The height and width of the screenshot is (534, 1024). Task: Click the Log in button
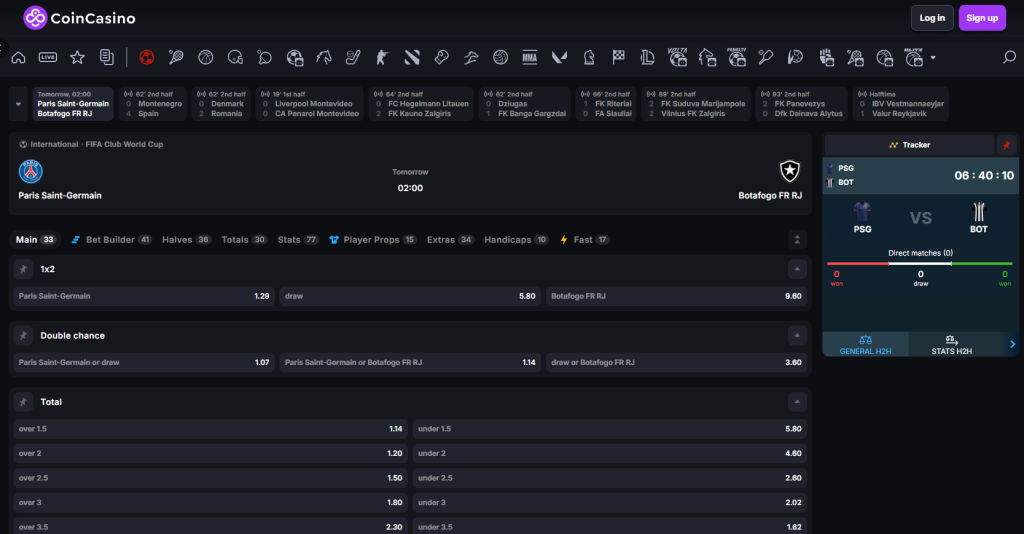[x=932, y=18]
